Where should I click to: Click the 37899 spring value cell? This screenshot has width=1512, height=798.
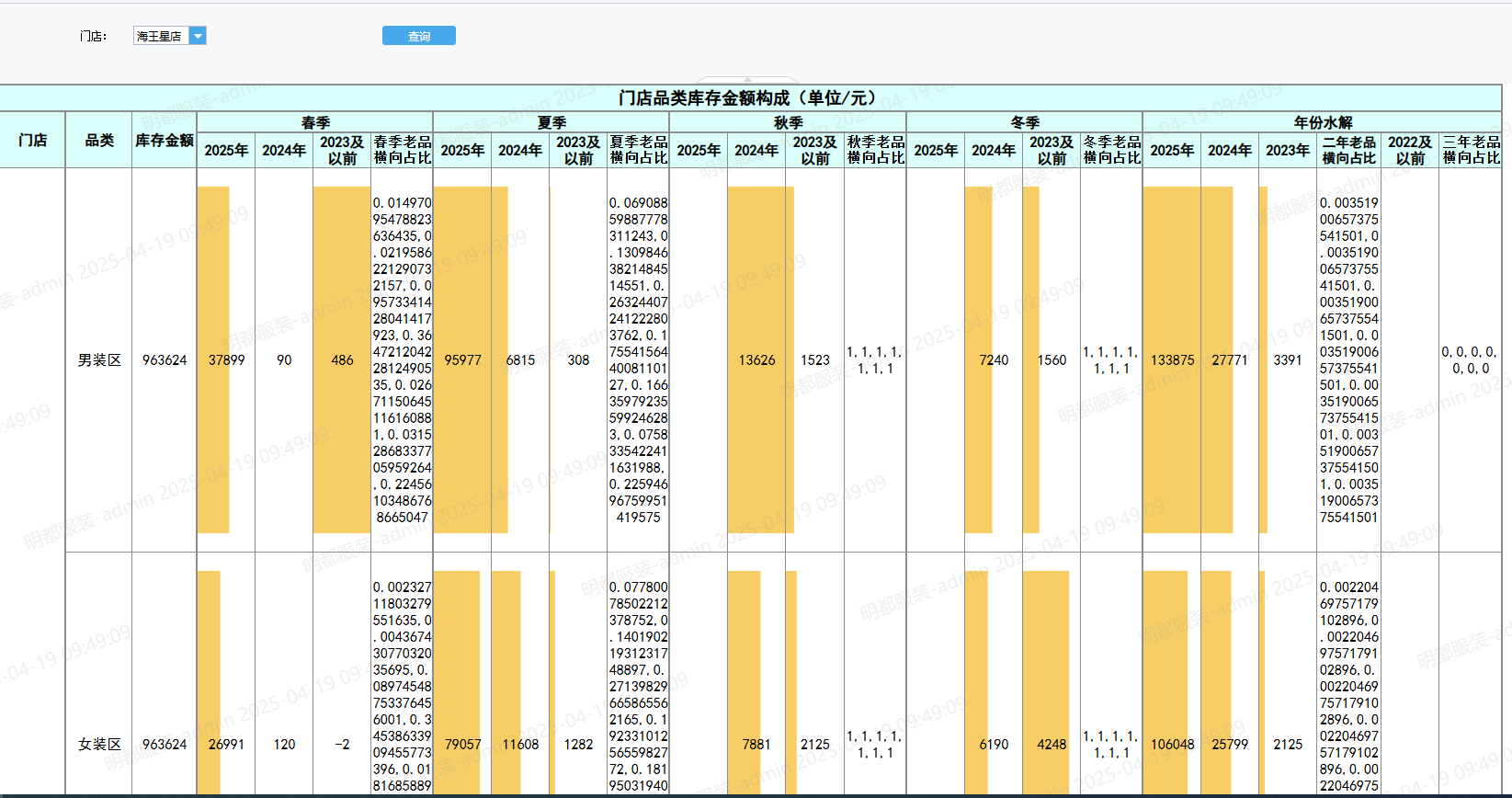pos(226,360)
